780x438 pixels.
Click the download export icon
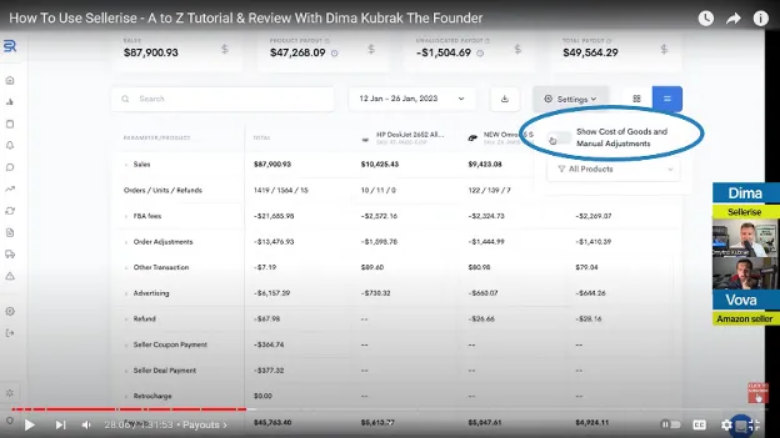[x=504, y=99]
